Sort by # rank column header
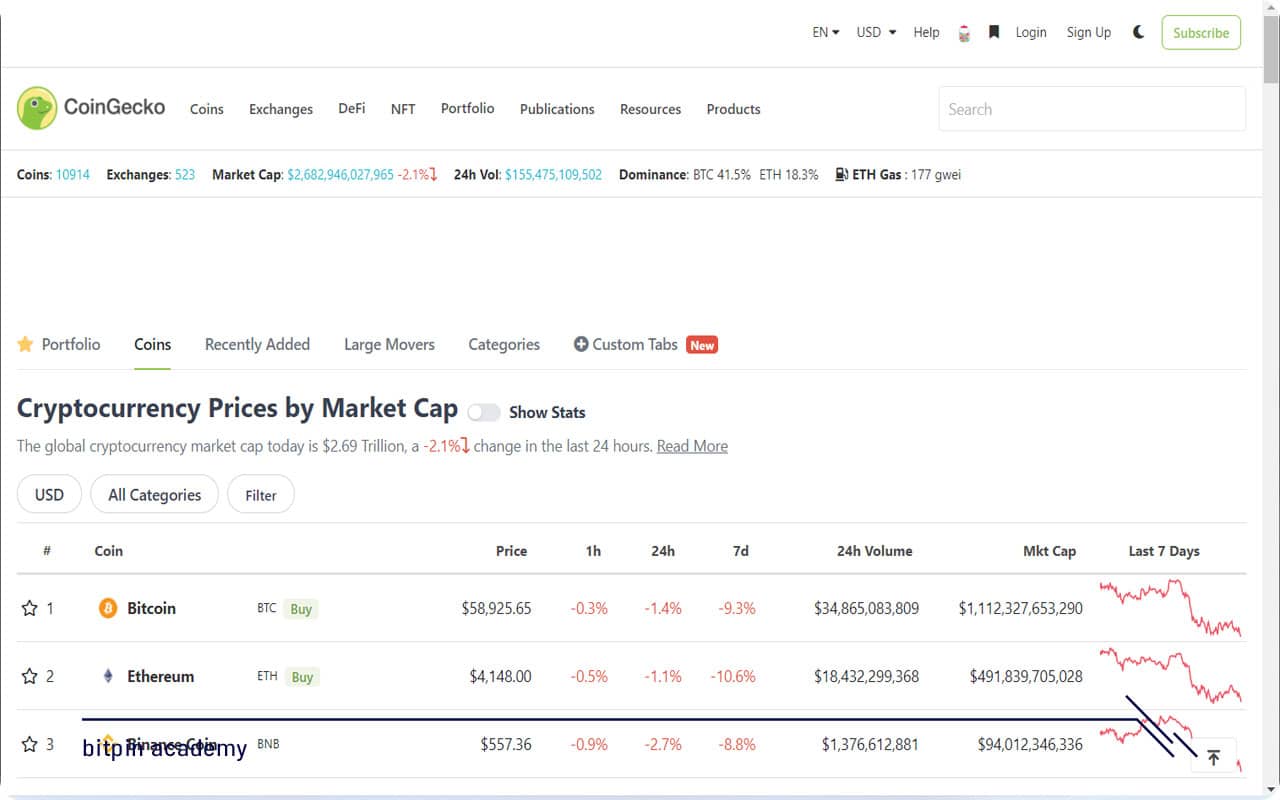 pos(47,551)
